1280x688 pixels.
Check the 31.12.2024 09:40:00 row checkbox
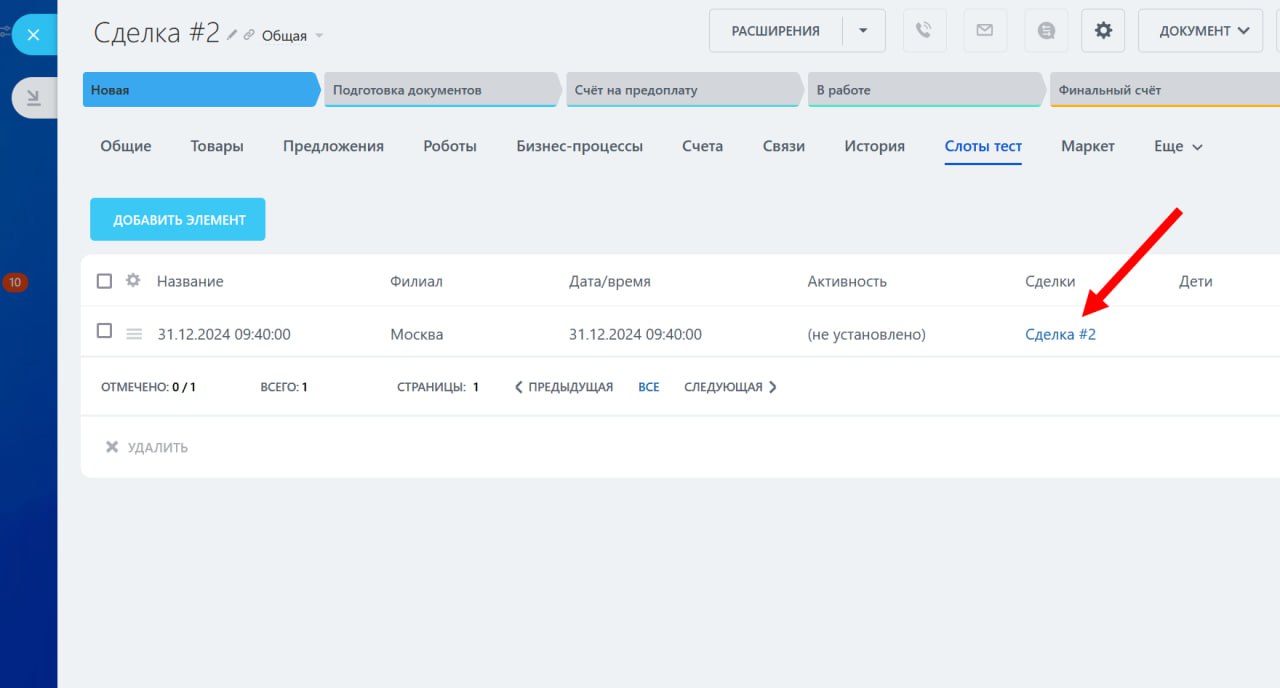tap(104, 331)
